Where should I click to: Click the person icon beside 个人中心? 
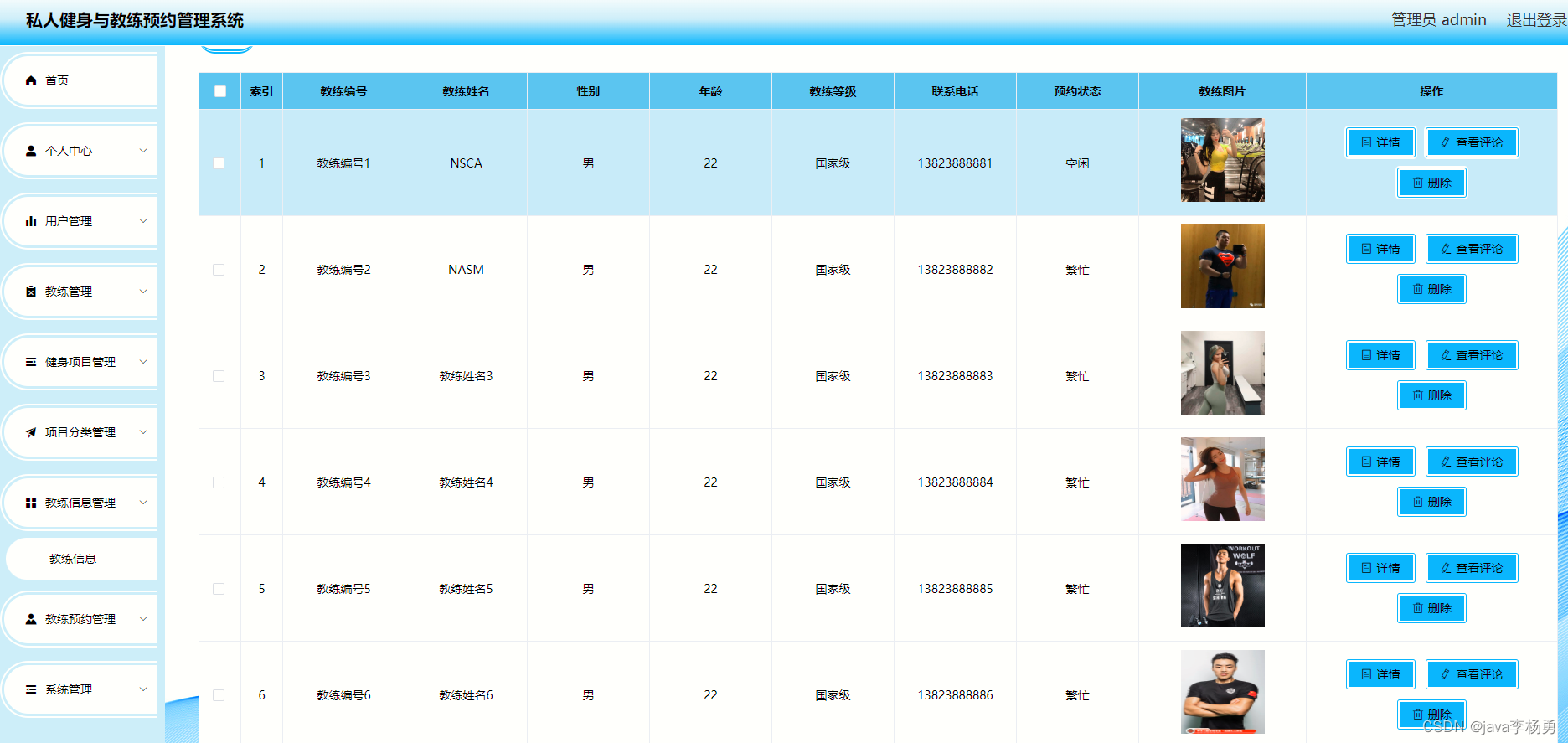[31, 151]
